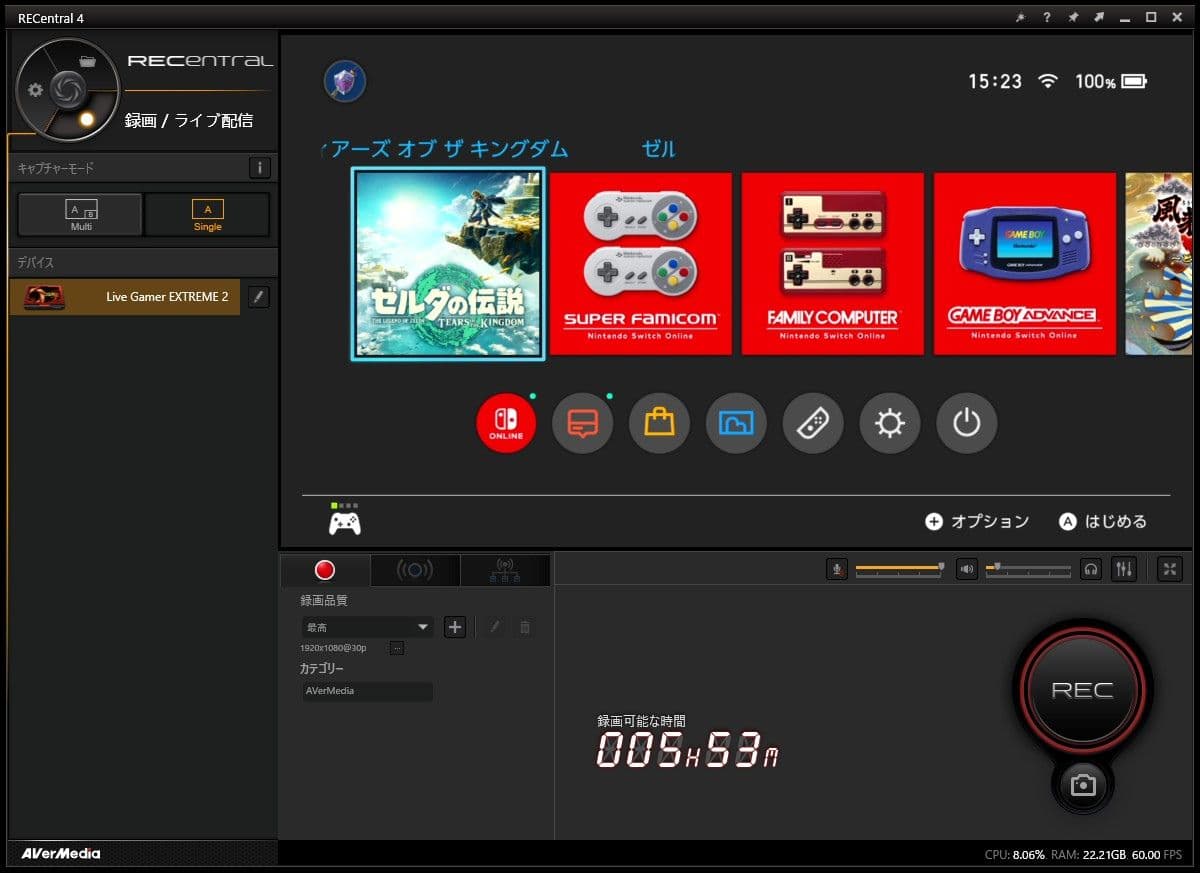The image size is (1200, 873).
Task: Switch to the multi-stream tab
Action: pos(504,570)
